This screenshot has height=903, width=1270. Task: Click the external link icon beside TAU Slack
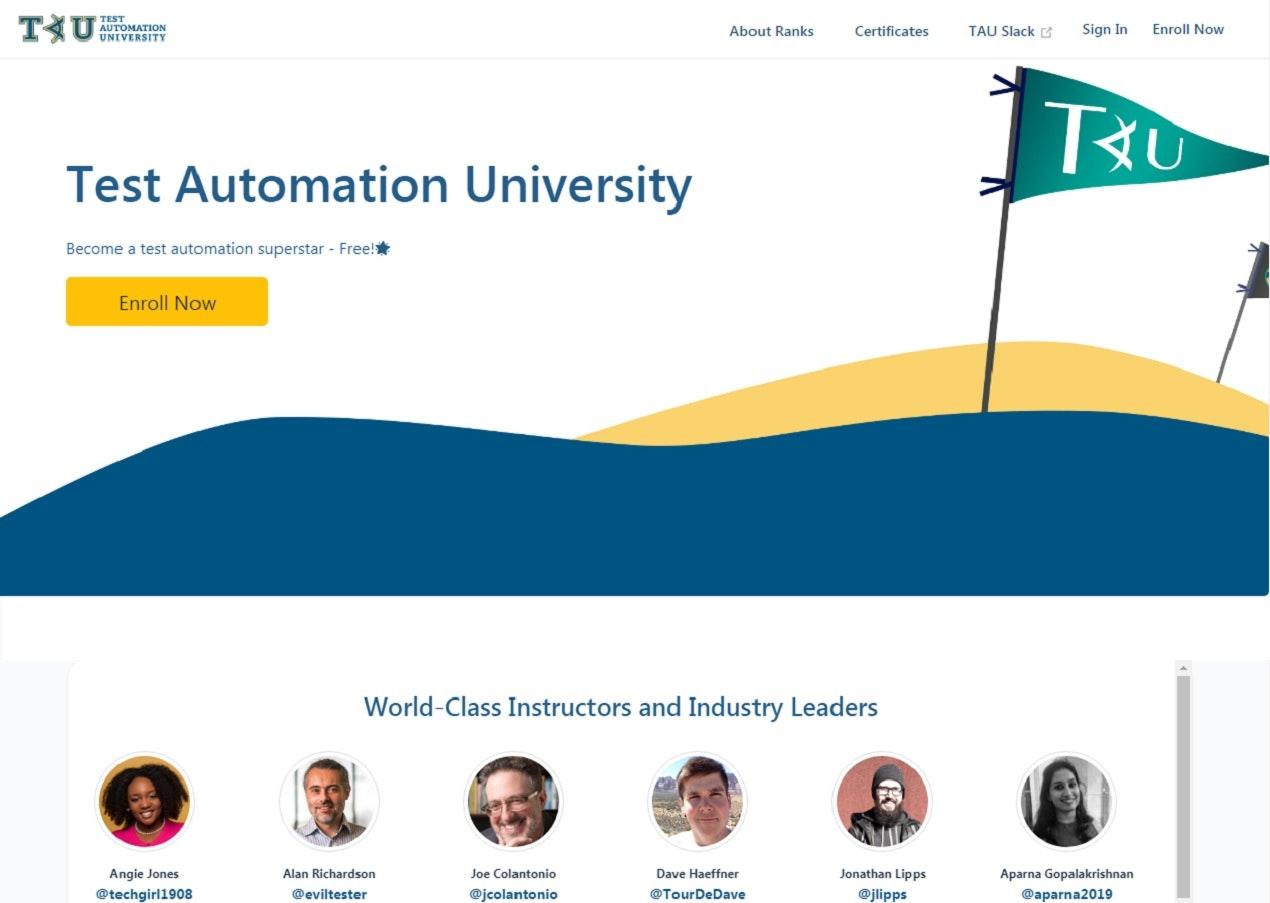coord(1047,32)
